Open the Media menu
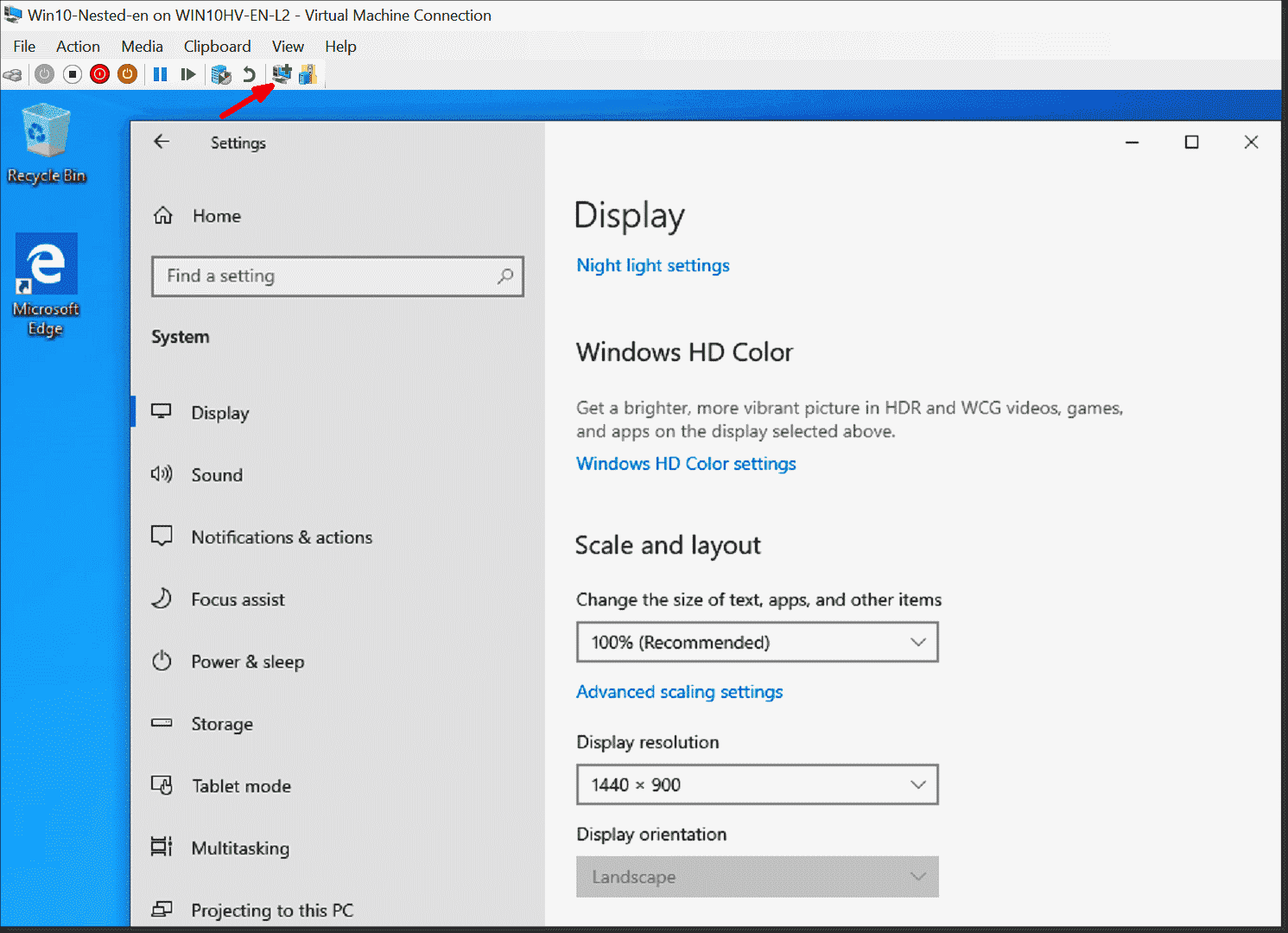 tap(142, 46)
